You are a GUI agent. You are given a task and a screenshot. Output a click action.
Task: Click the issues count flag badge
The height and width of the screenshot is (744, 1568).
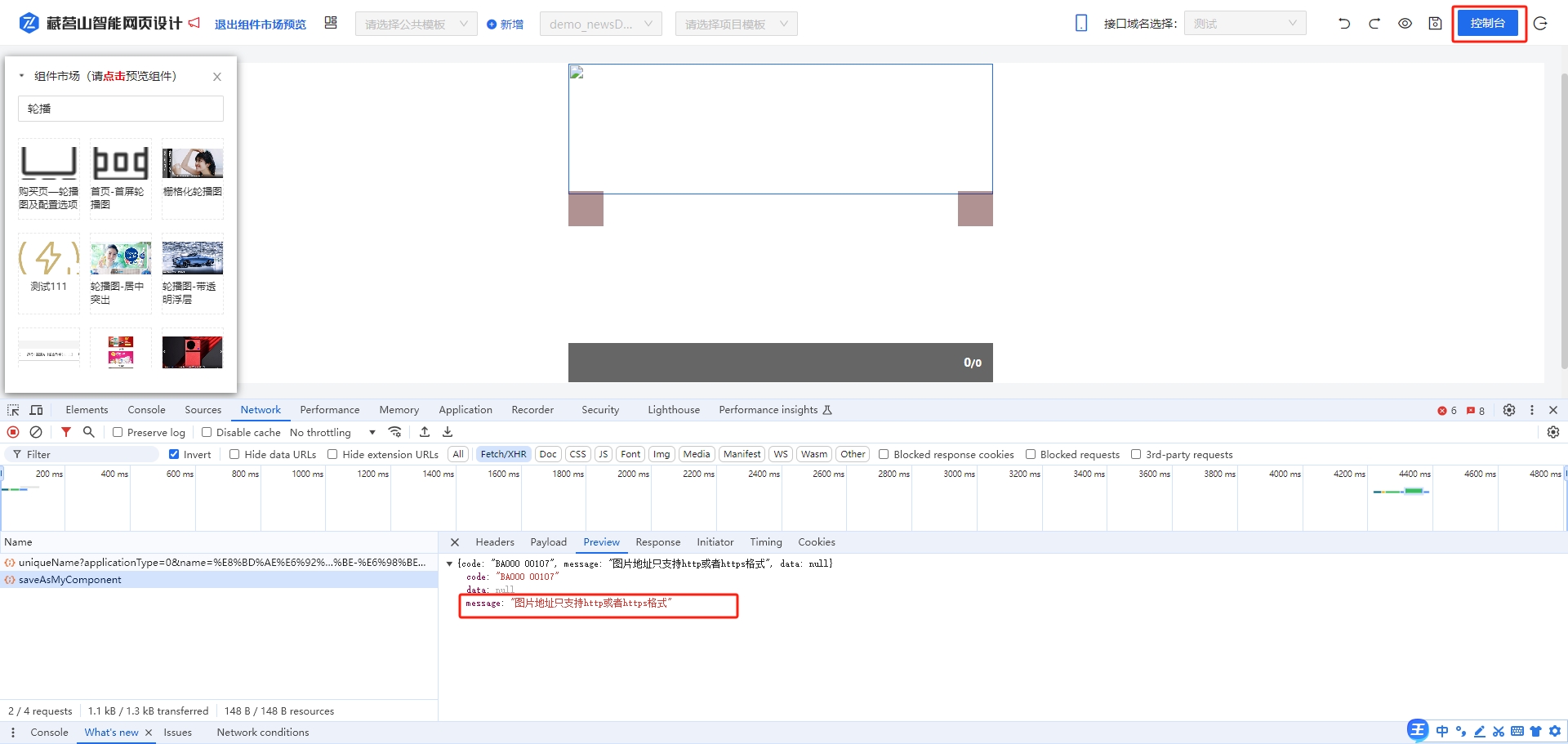[x=1476, y=411]
